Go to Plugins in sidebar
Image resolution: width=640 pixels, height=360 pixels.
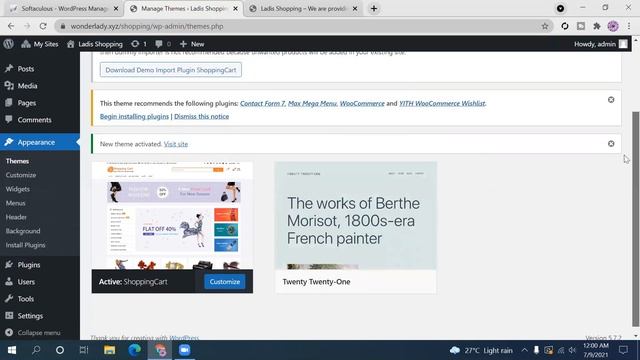pos(29,264)
